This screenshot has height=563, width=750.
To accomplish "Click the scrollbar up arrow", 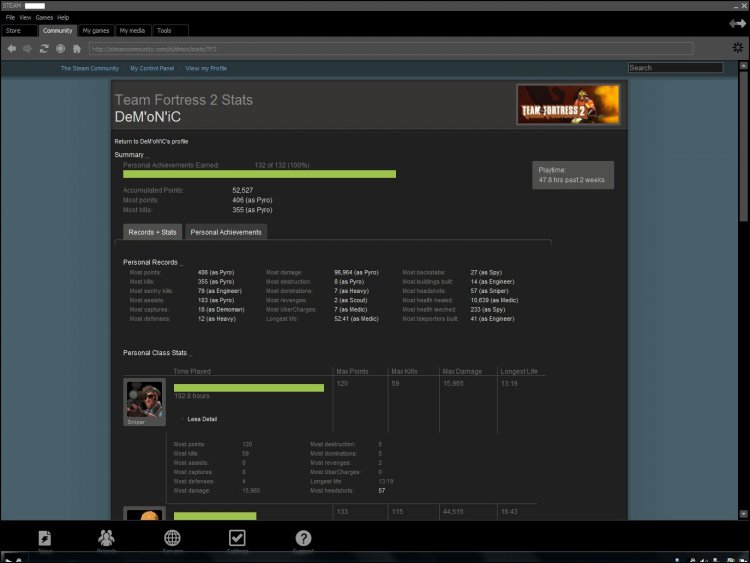I will point(743,66).
